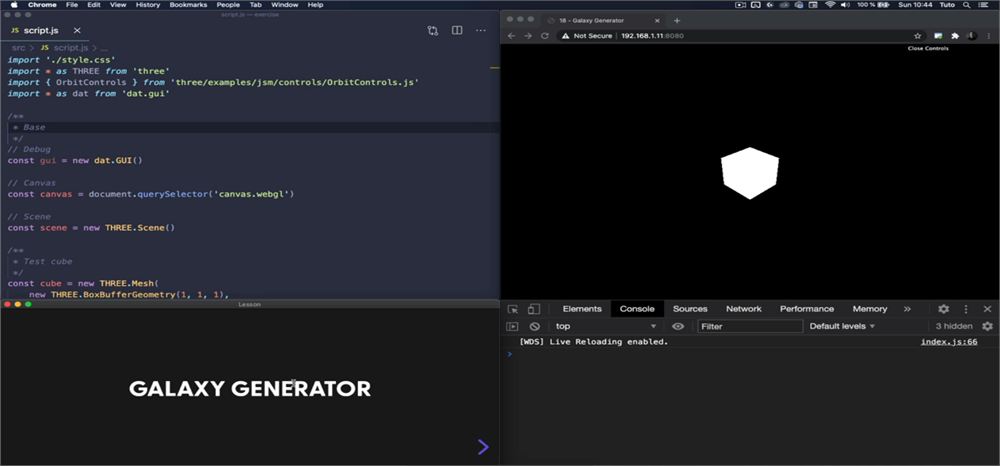Open the Chrome three-dot menu
Viewport: 1000px width, 466px height.
(988, 36)
